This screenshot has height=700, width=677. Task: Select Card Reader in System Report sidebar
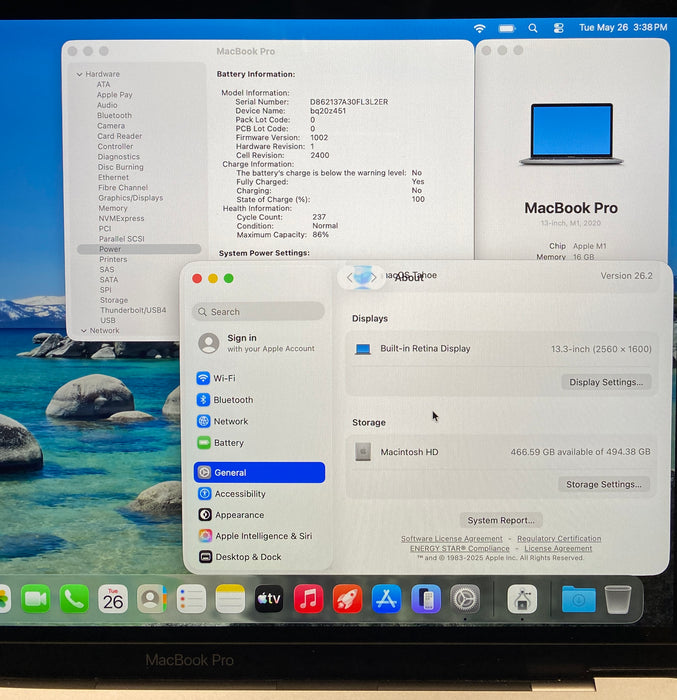click(119, 136)
